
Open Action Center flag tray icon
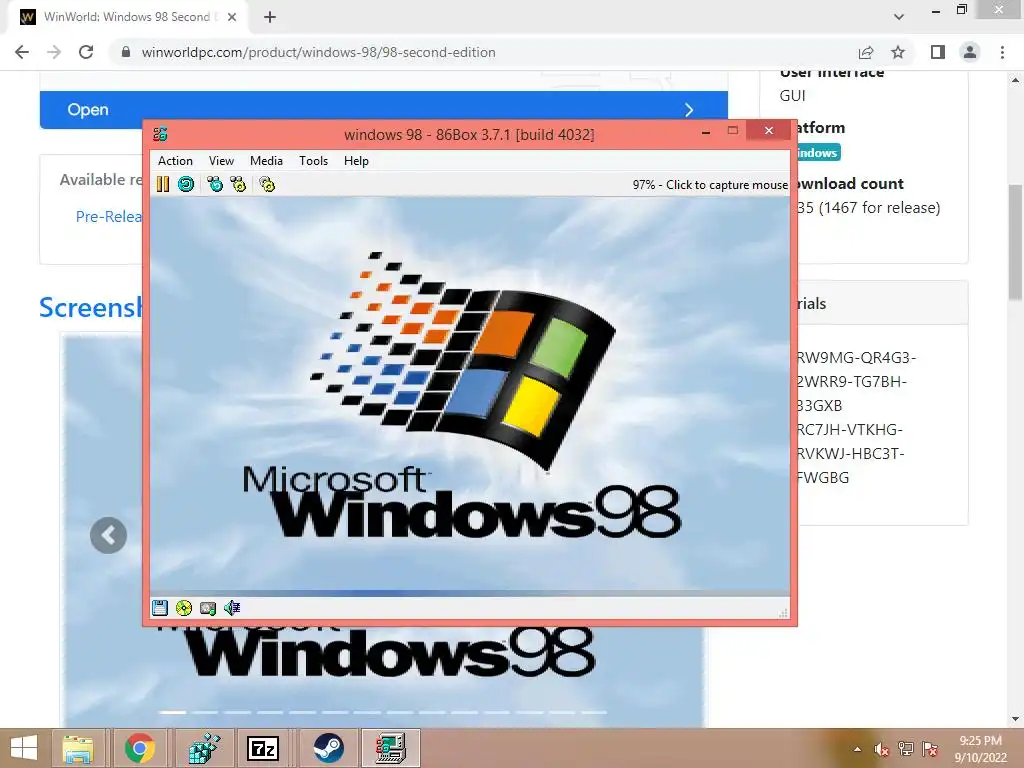930,749
